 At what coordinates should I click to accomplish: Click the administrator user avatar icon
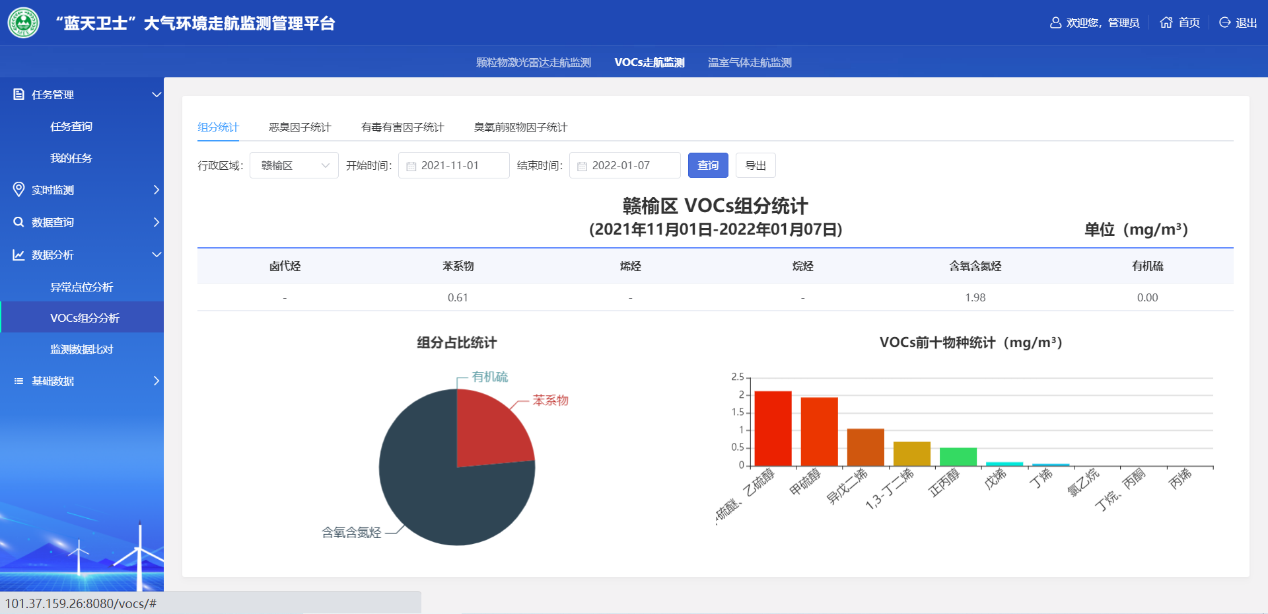(x=1055, y=23)
